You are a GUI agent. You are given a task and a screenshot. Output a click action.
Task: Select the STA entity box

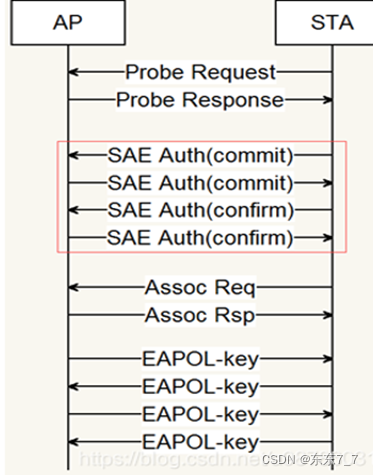coord(324,22)
